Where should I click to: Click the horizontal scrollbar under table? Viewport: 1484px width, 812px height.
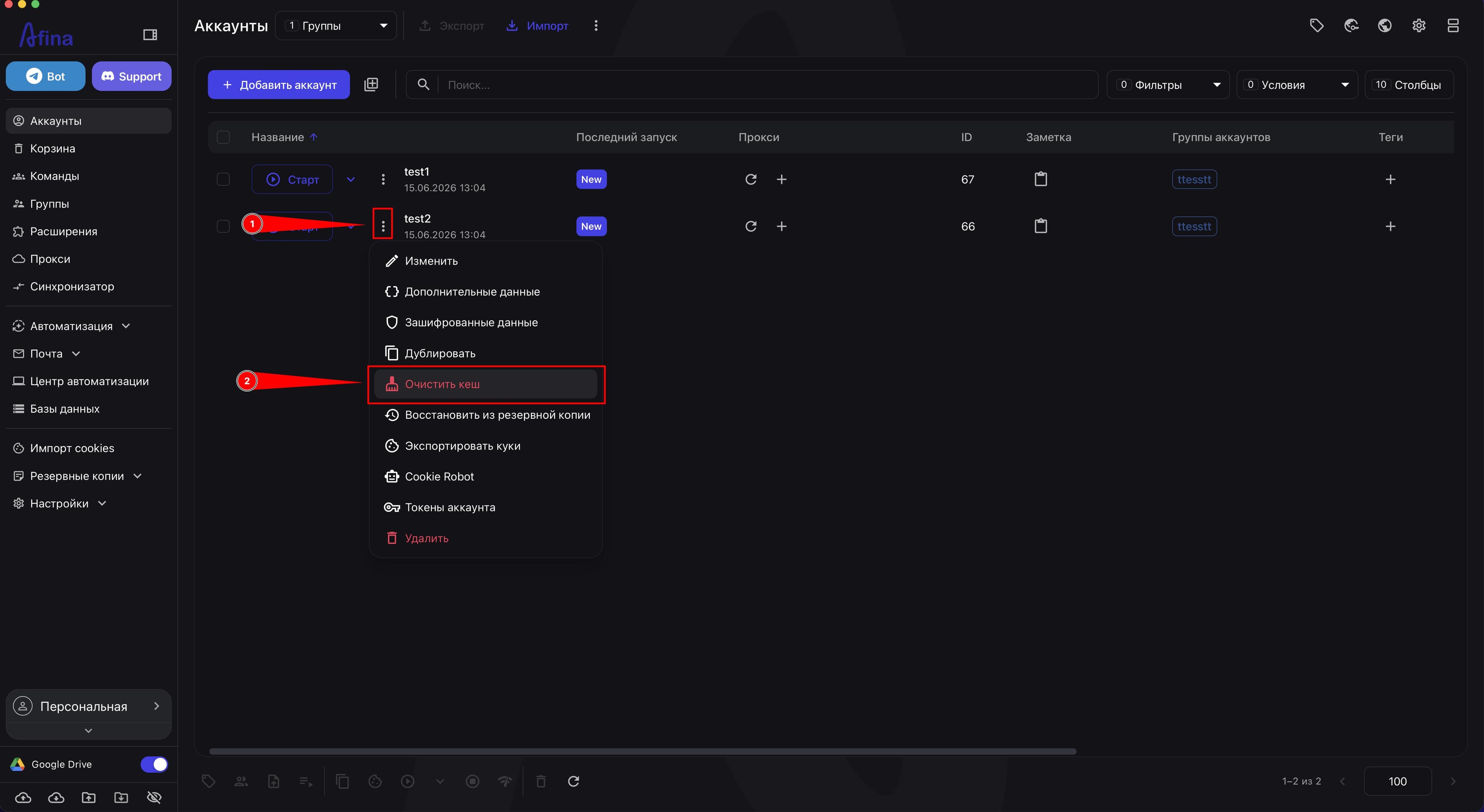pos(642,751)
